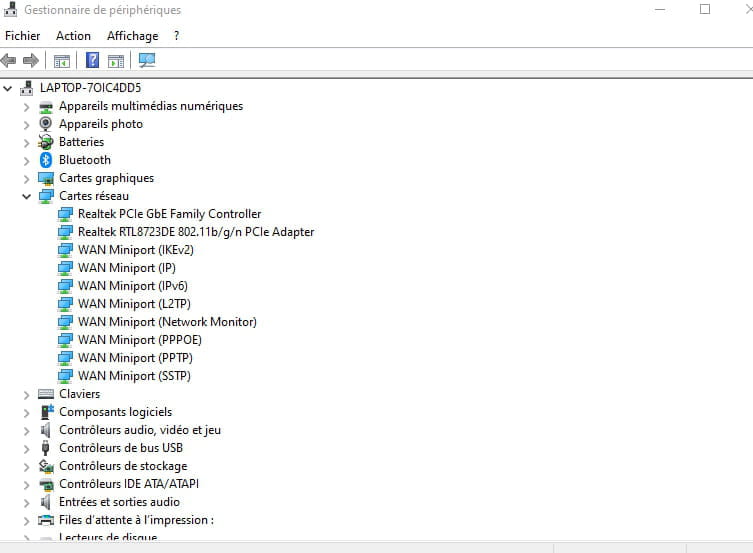Screen dimensions: 753x553
Task: Toggle the console tree pane icon
Action: 61,61
